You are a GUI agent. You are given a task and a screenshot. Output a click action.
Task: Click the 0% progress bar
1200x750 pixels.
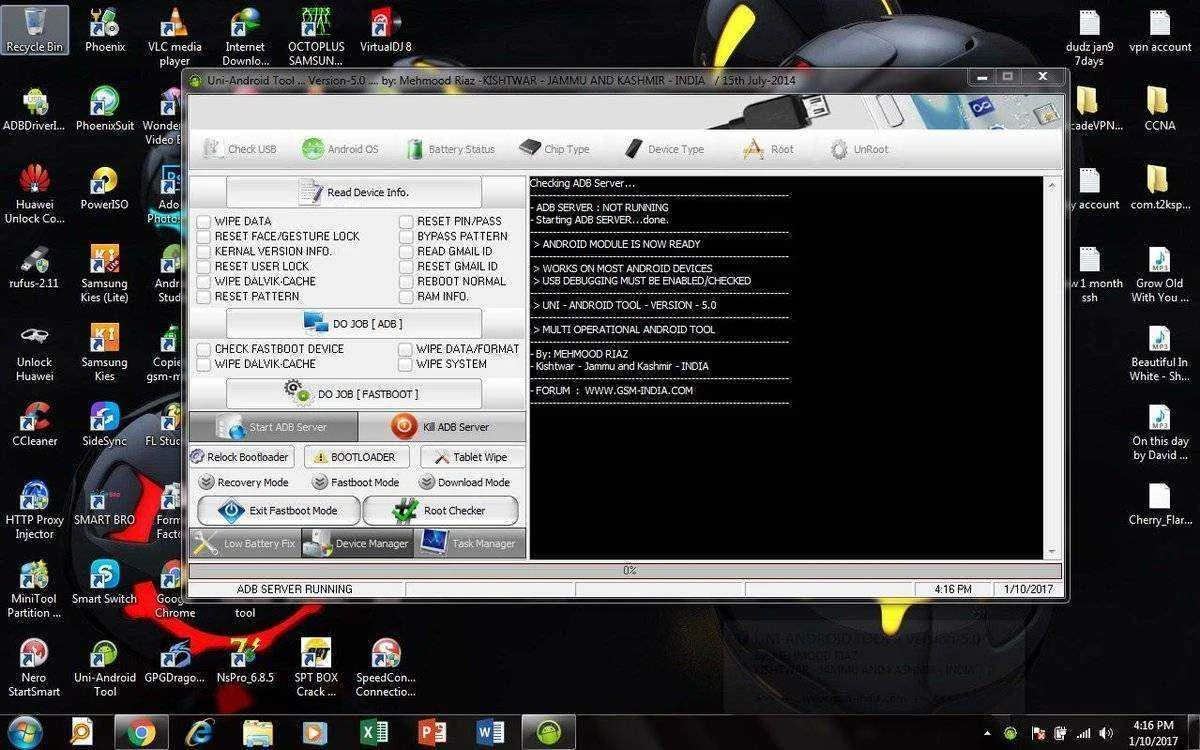(x=626, y=570)
